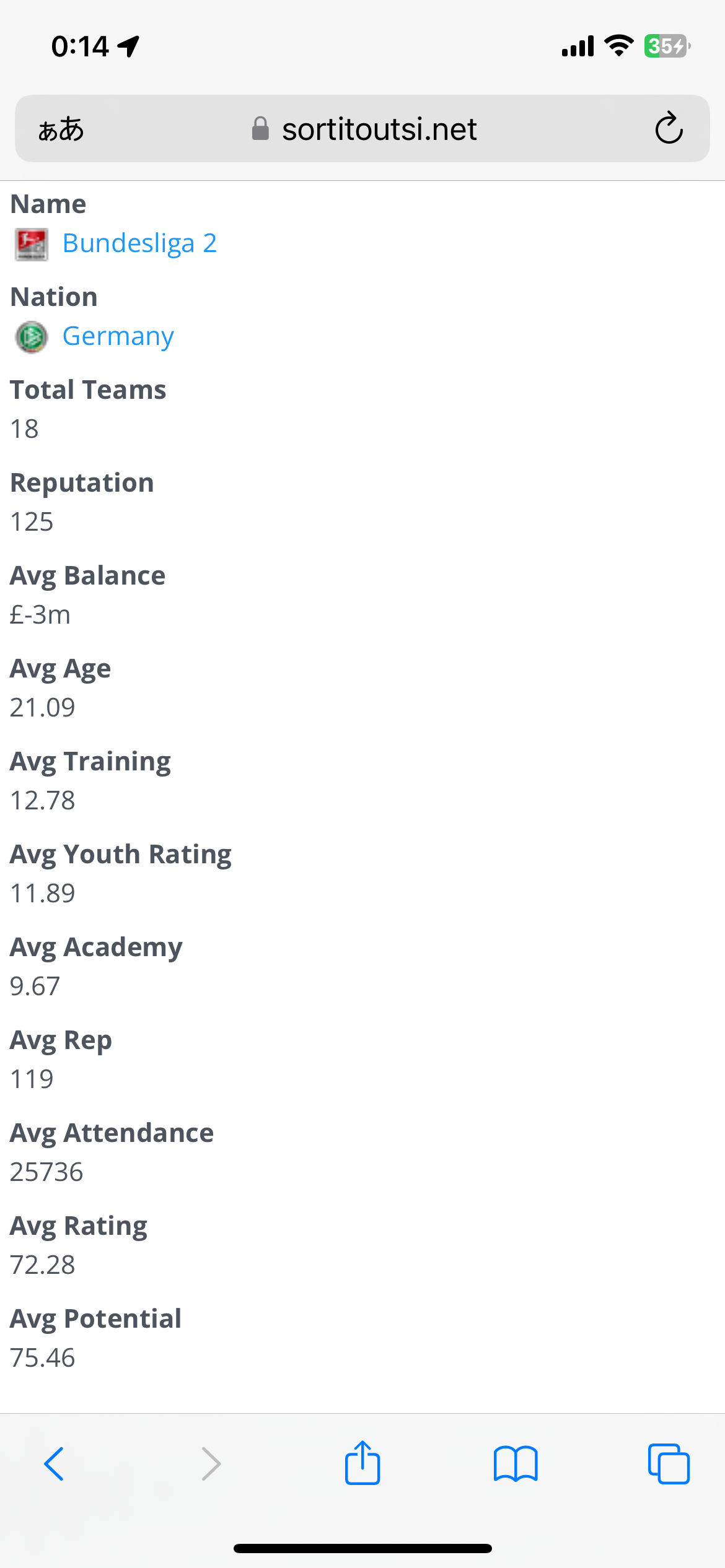Tap the Safari forward arrow
The width and height of the screenshot is (725, 1568).
point(211,1464)
